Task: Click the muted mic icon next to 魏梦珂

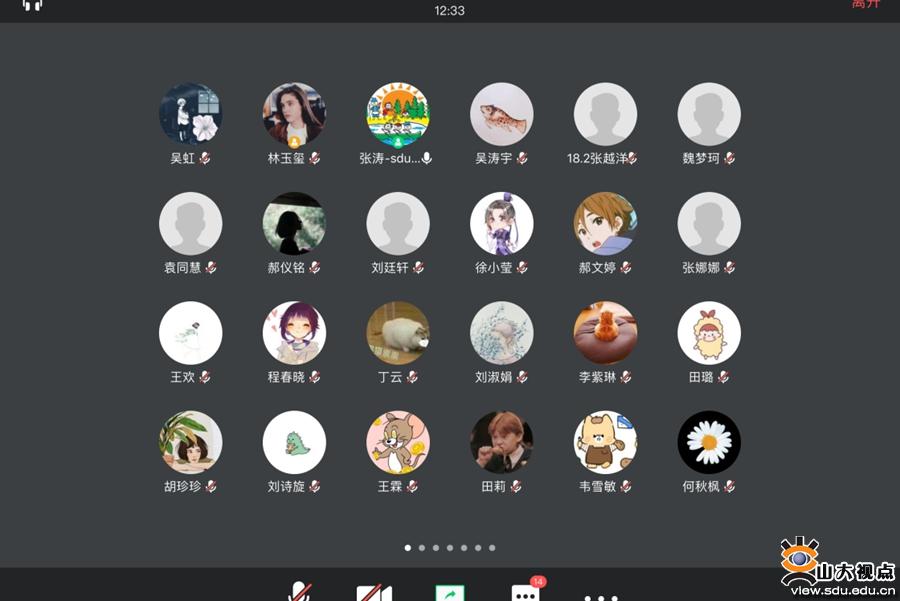Action: point(730,158)
